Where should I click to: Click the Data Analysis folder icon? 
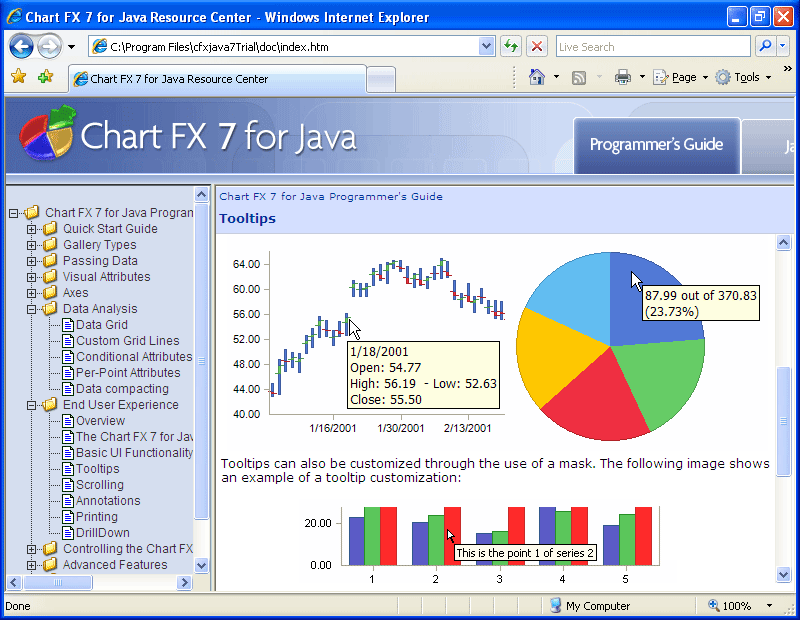pyautogui.click(x=49, y=308)
